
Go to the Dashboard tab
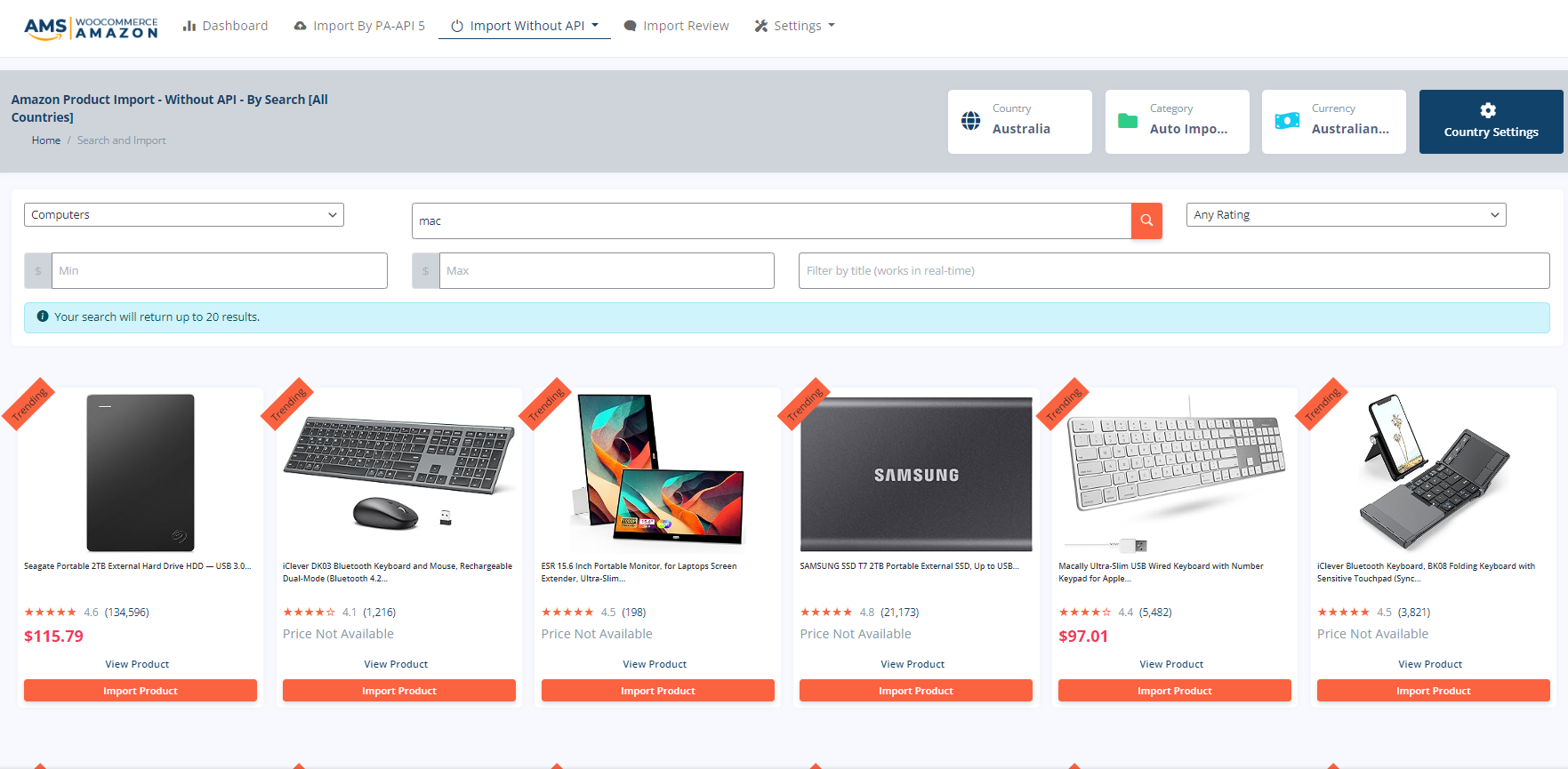226,26
